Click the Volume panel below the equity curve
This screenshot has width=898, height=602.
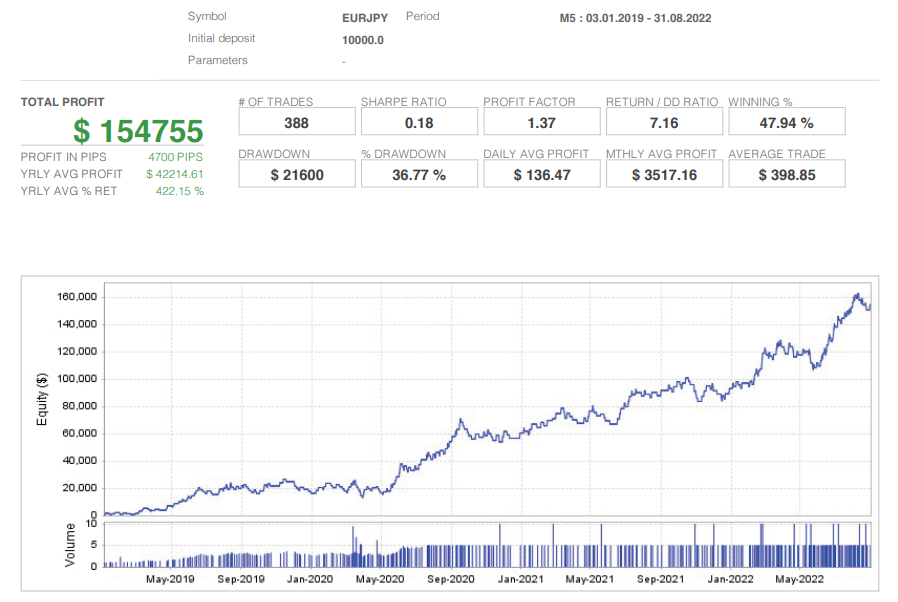point(480,545)
